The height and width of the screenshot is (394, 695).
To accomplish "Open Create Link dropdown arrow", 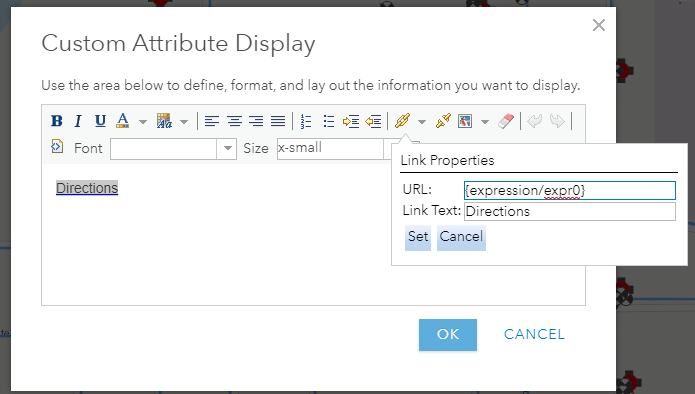I will tap(422, 121).
